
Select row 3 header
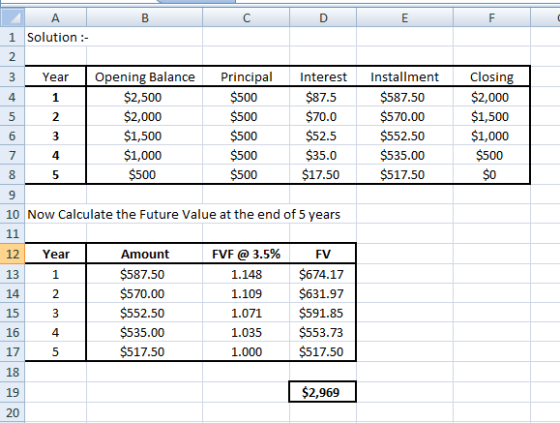pyautogui.click(x=12, y=76)
